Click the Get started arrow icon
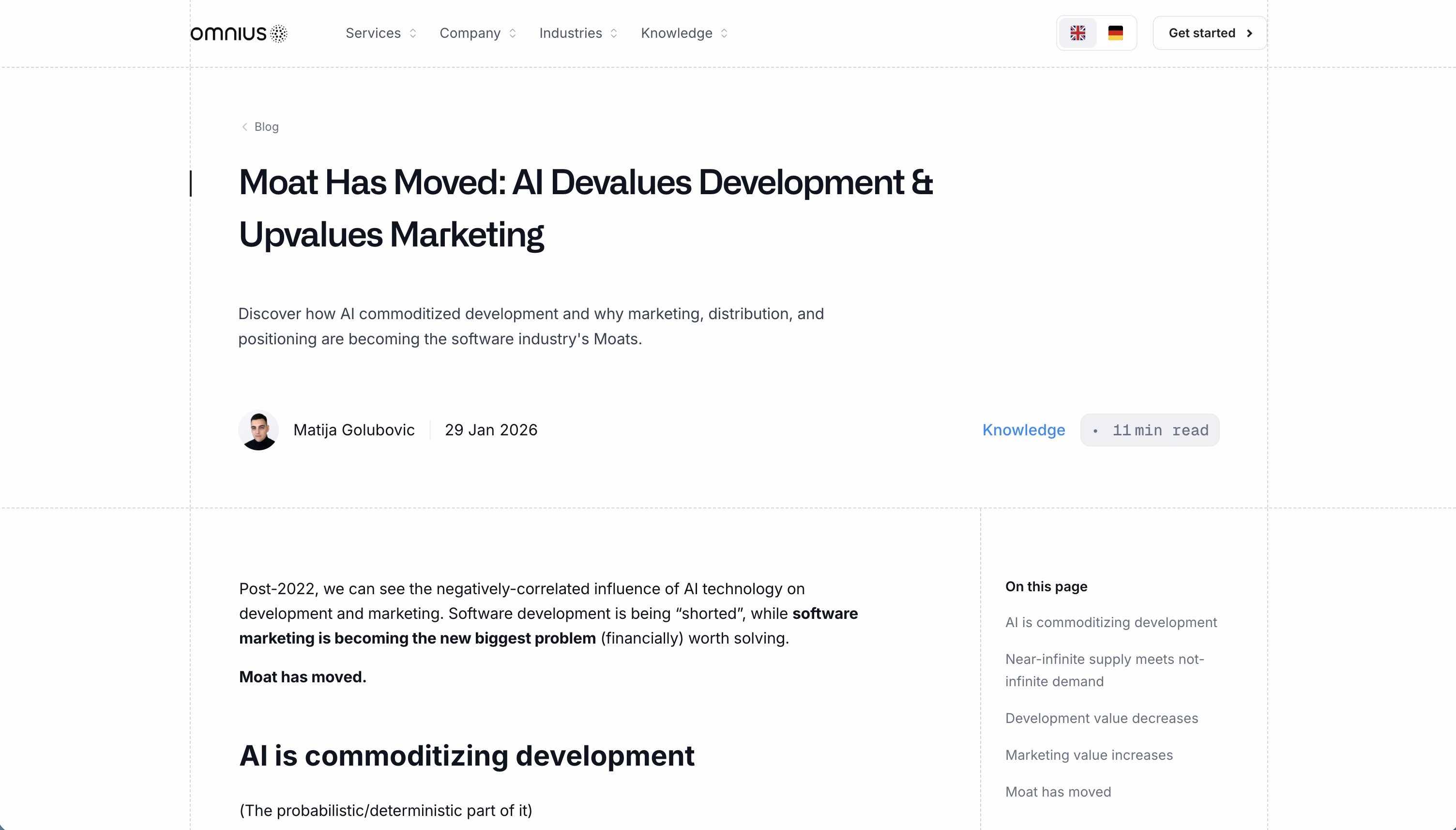The height and width of the screenshot is (830, 1456). [x=1249, y=33]
